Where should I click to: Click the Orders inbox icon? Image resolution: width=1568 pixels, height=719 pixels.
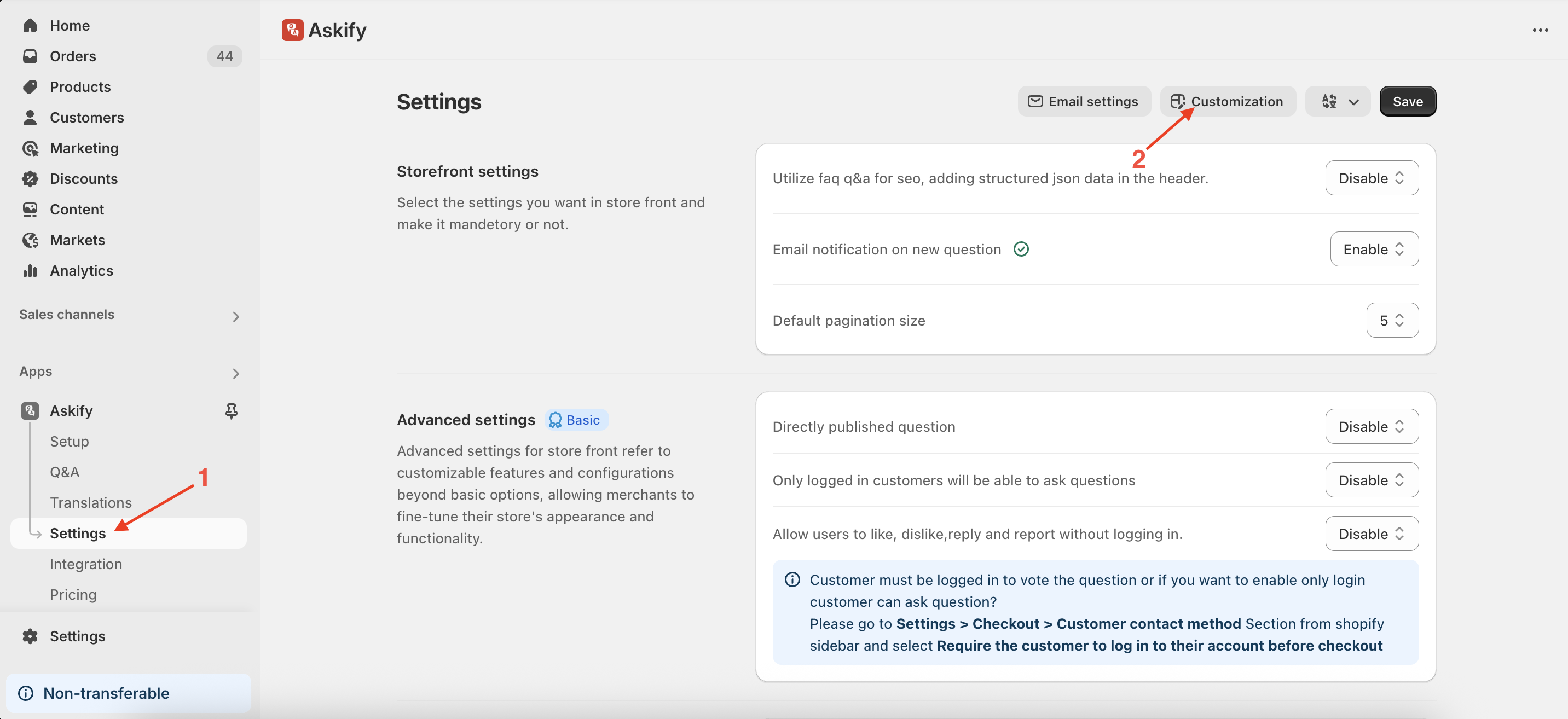pos(30,56)
